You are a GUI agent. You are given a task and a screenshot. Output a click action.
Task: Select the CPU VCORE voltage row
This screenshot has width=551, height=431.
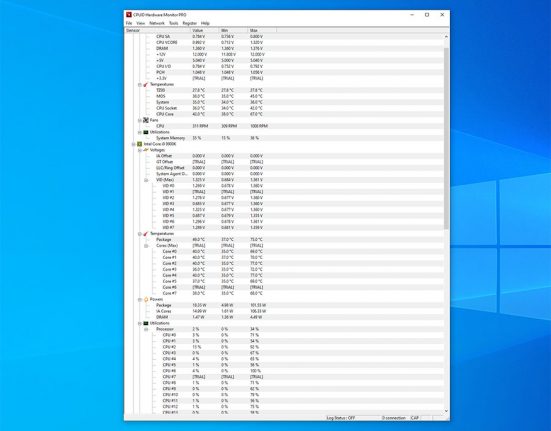tap(285, 43)
